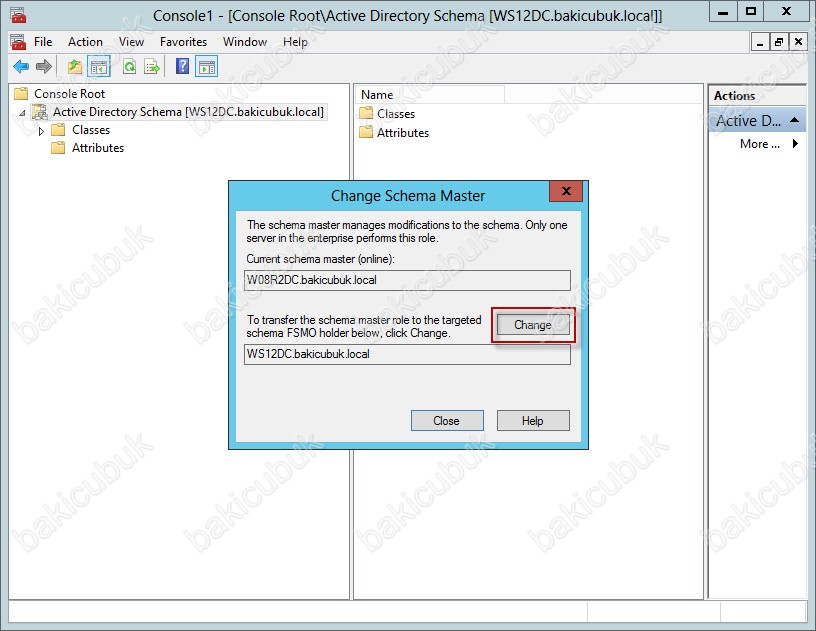Select the Attributes label in console tree
Image resolution: width=816 pixels, height=631 pixels.
[98, 148]
